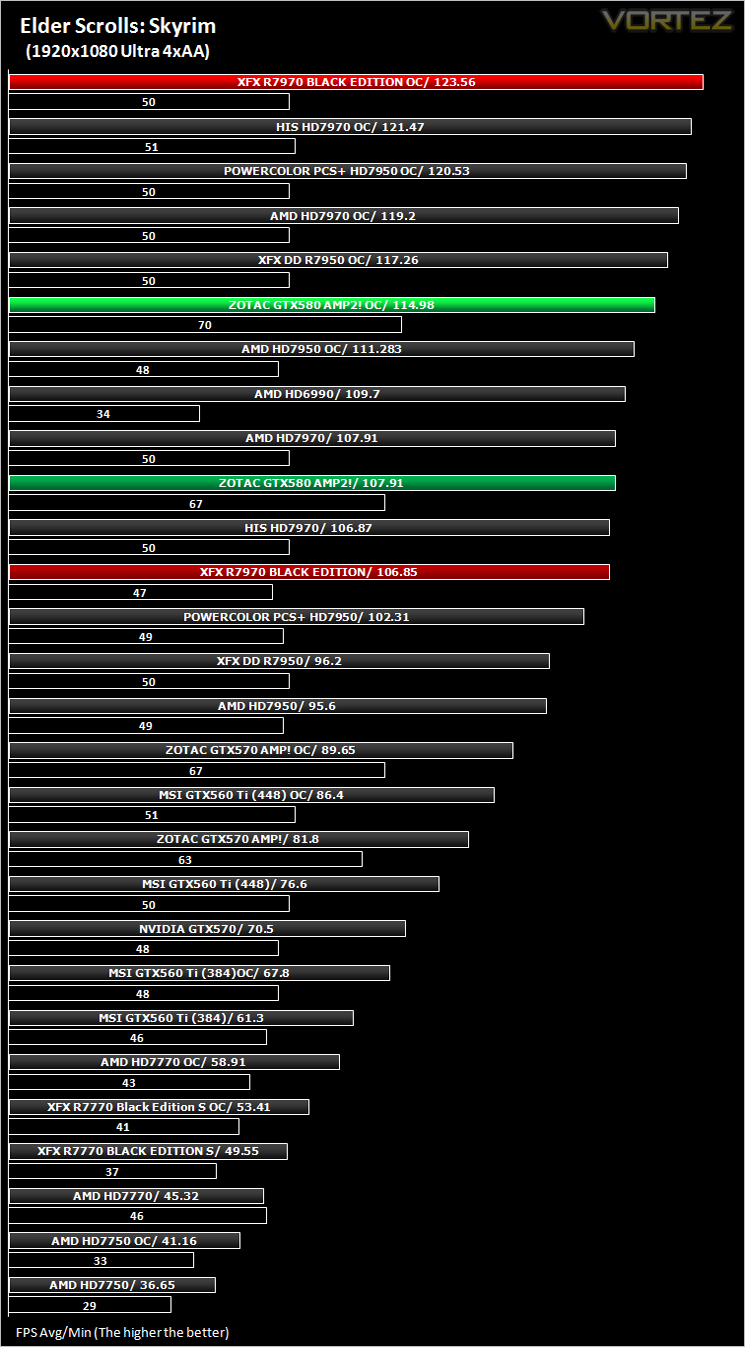Click the MSI GTX560 Ti (448) OC bar
Screen dimensions: 745x1347
tap(252, 795)
